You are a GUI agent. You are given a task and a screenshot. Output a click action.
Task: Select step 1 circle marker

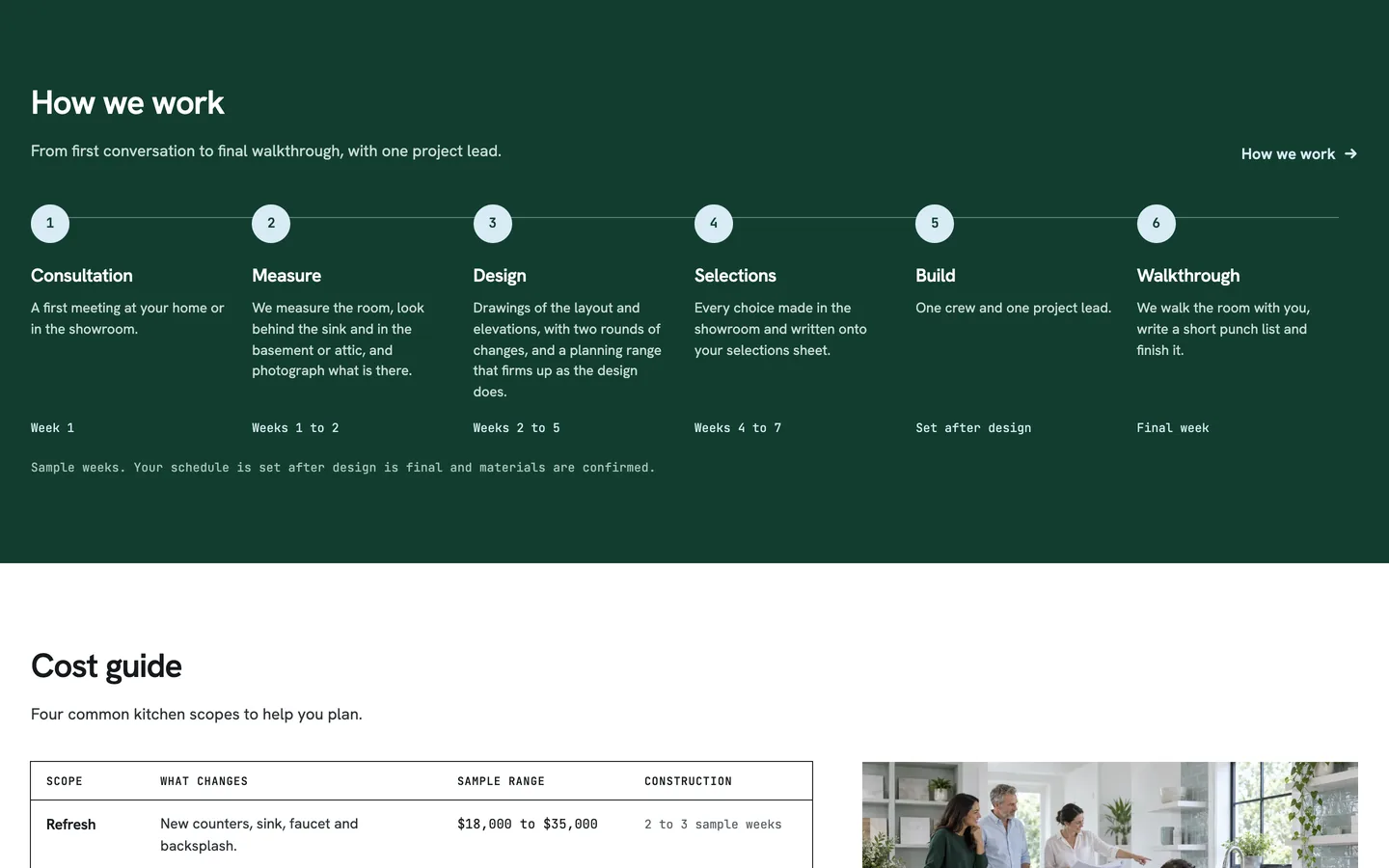pos(50,224)
